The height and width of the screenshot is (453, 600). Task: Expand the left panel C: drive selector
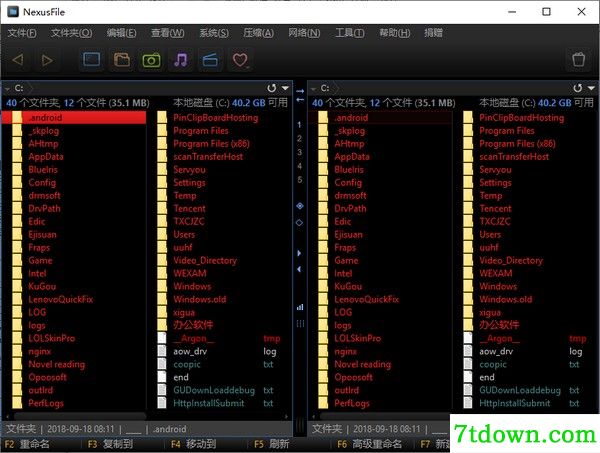click(x=8, y=89)
